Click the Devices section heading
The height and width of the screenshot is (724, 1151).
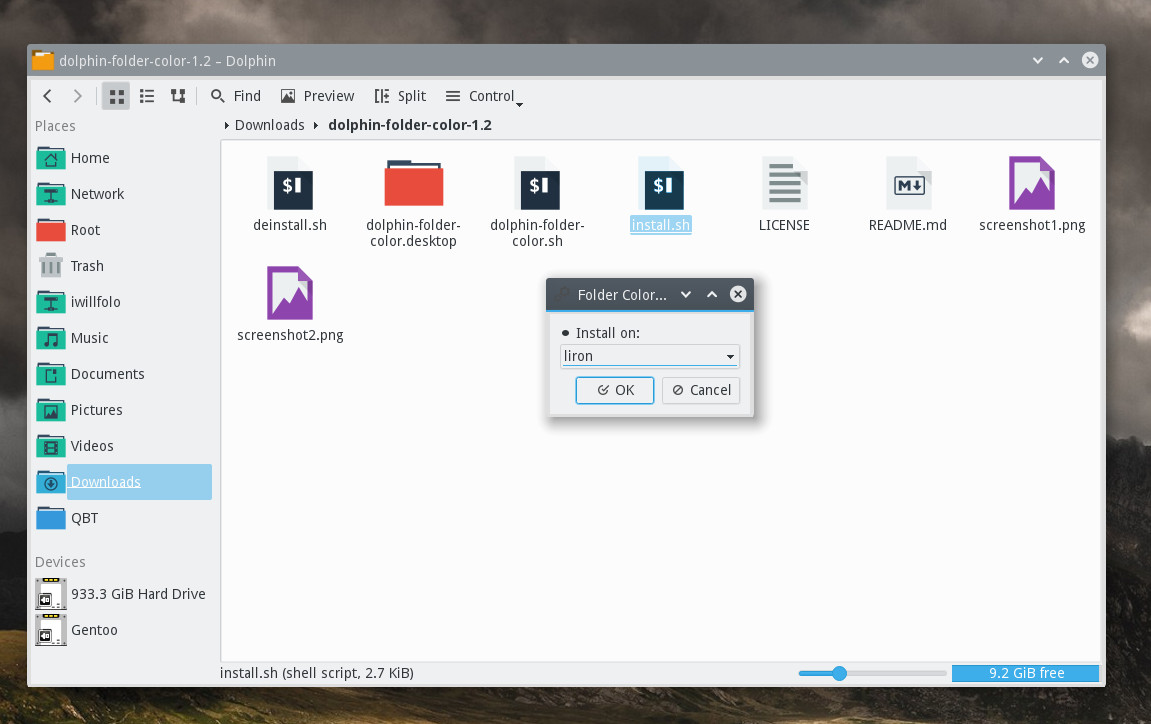coord(60,562)
